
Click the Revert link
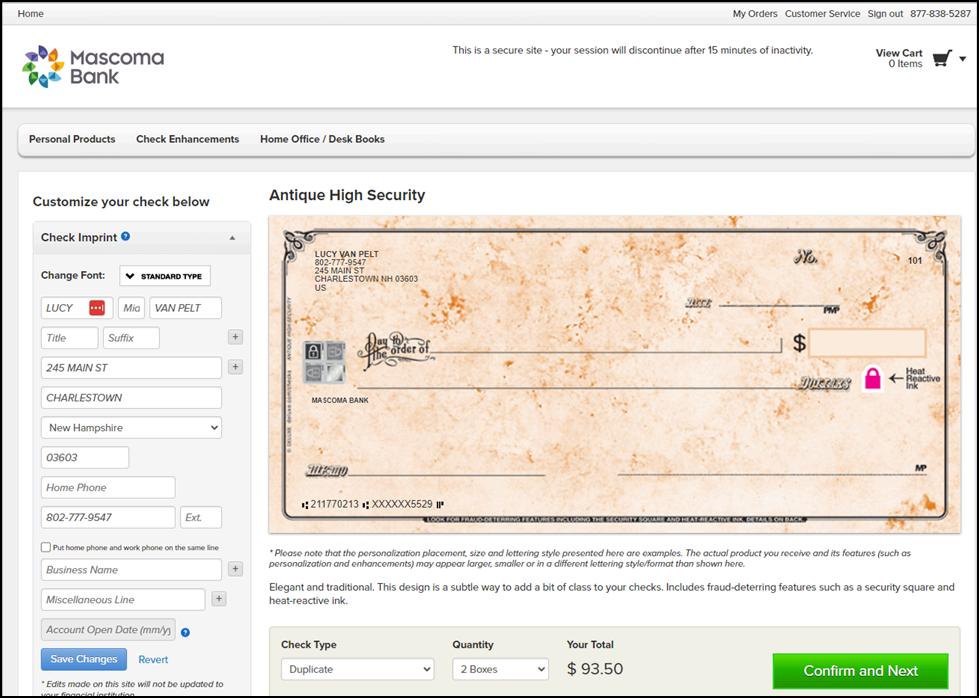(x=153, y=659)
